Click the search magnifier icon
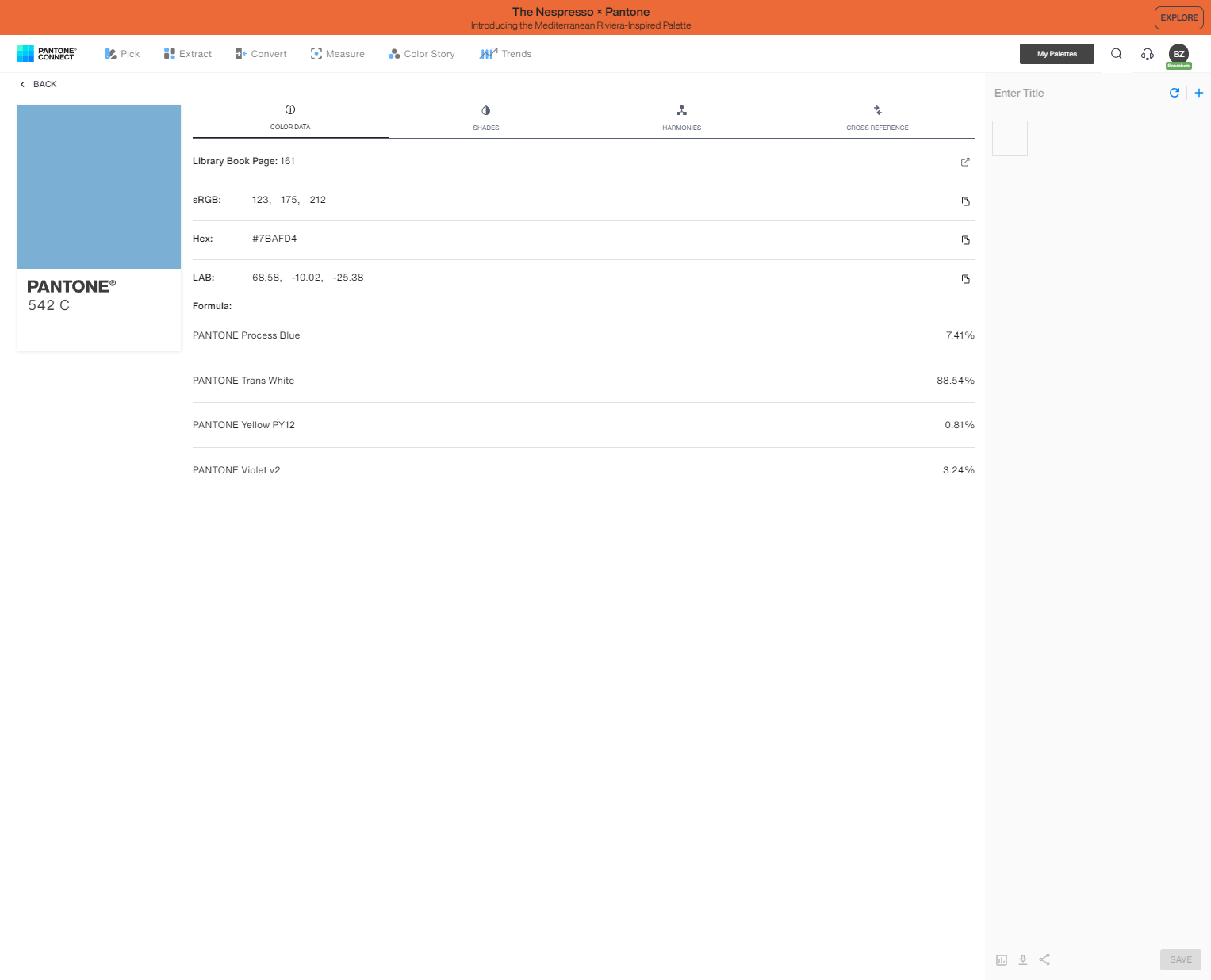This screenshot has width=1211, height=980. click(x=1116, y=54)
